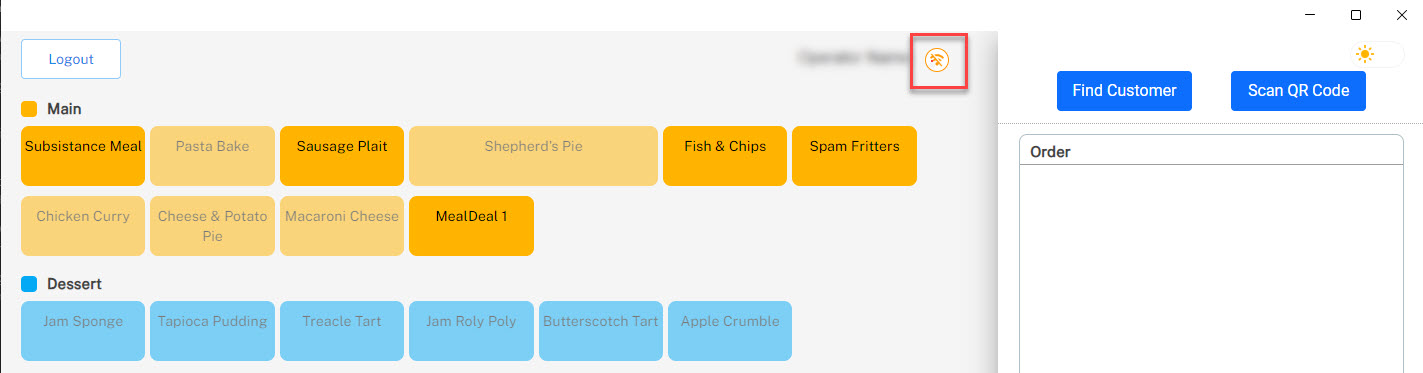Click the orange offline wifi status icon
Image resolution: width=1423 pixels, height=373 pixels.
tap(937, 61)
